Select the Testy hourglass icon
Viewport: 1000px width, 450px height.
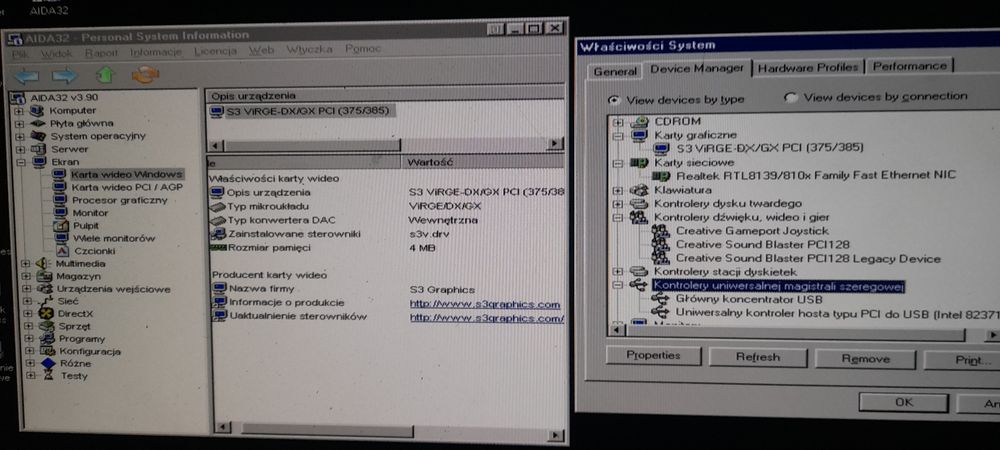tap(48, 376)
